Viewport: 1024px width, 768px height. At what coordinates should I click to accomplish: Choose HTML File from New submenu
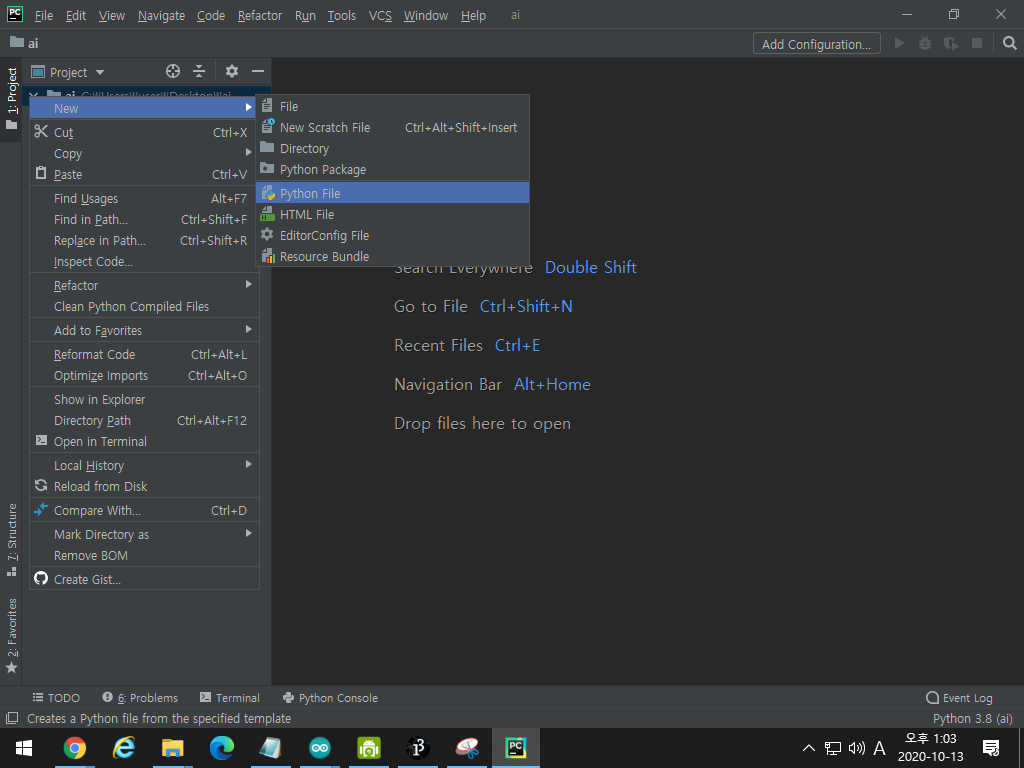pos(392,214)
